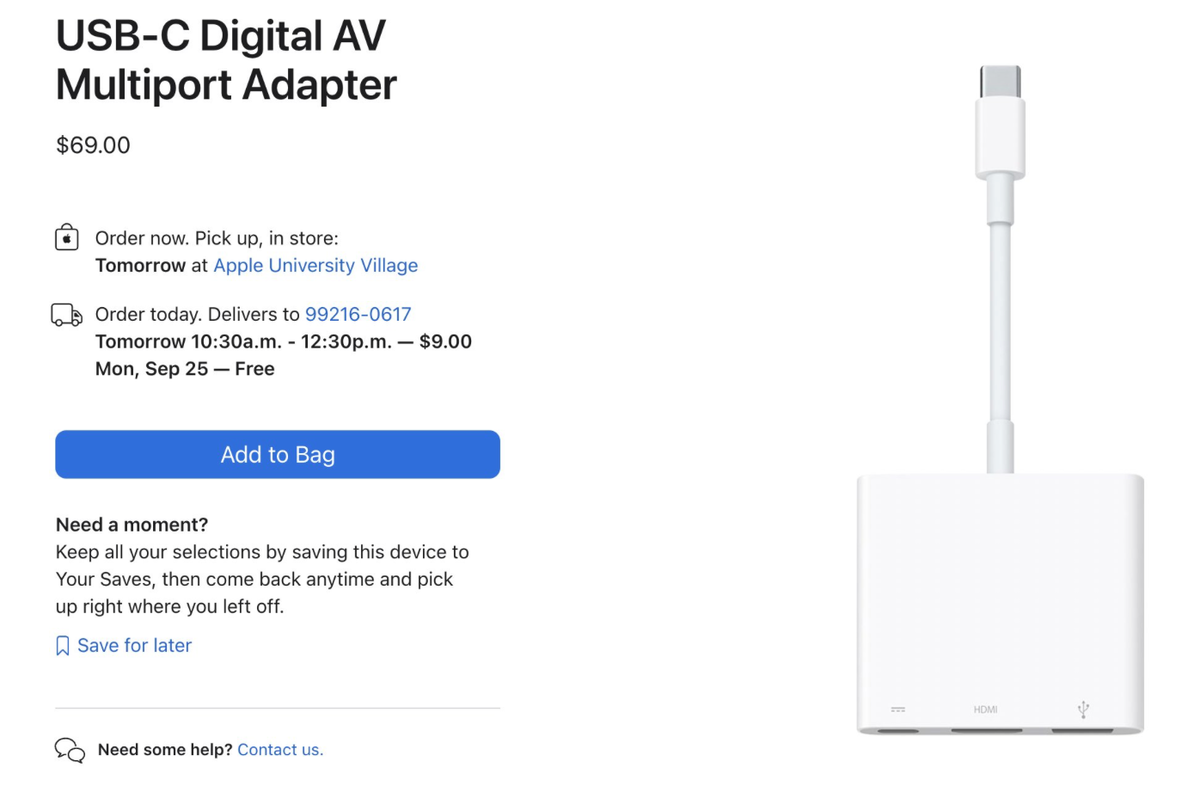Open the Apple University Village store link
Screen dimensions: 1200x786
pos(316,265)
